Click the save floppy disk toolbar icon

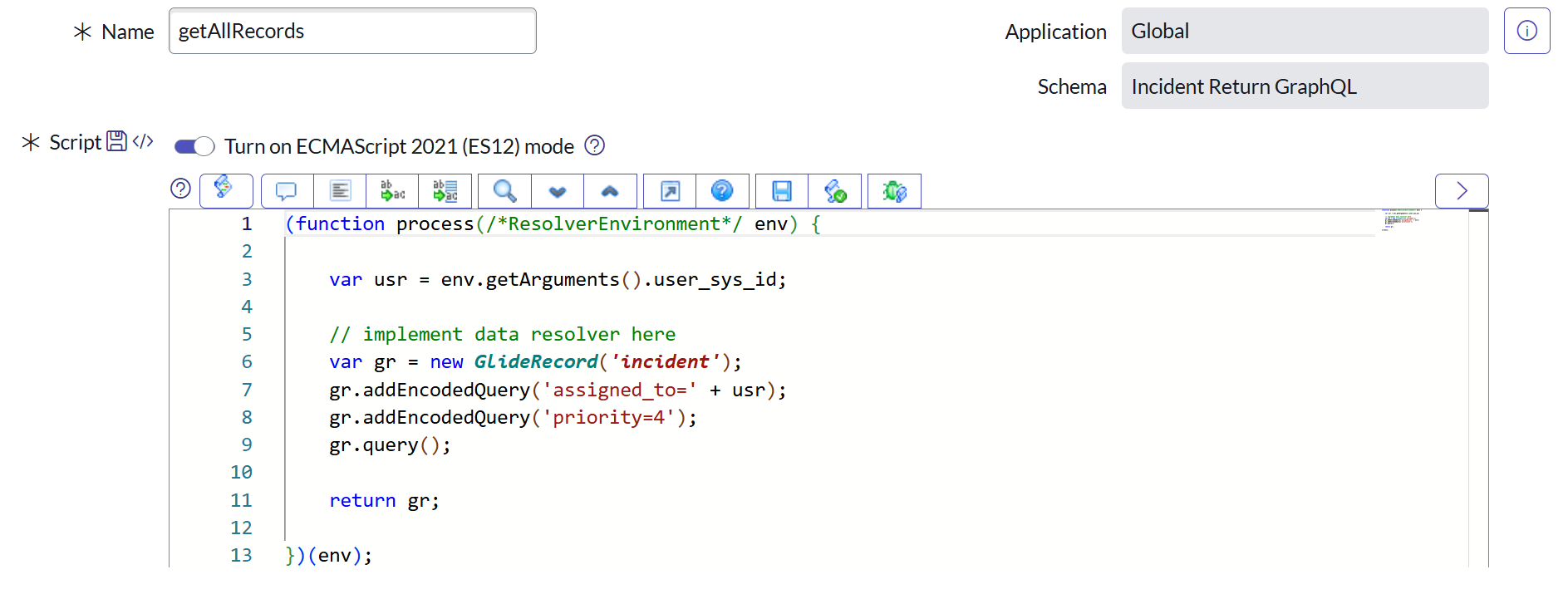[x=782, y=191]
